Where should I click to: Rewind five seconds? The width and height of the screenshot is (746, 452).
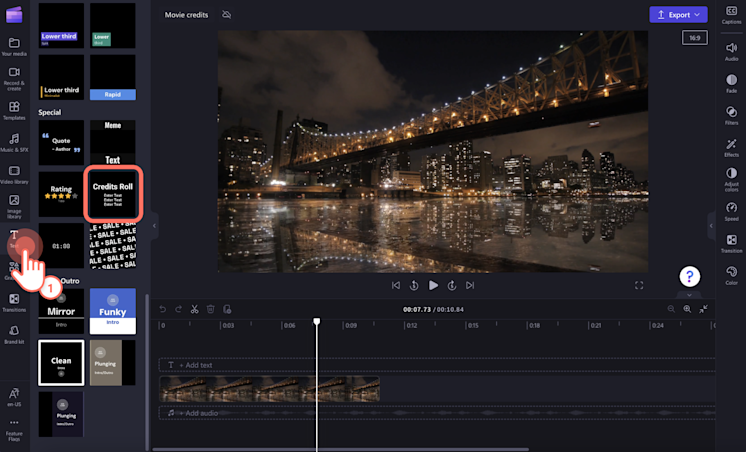[x=414, y=285]
